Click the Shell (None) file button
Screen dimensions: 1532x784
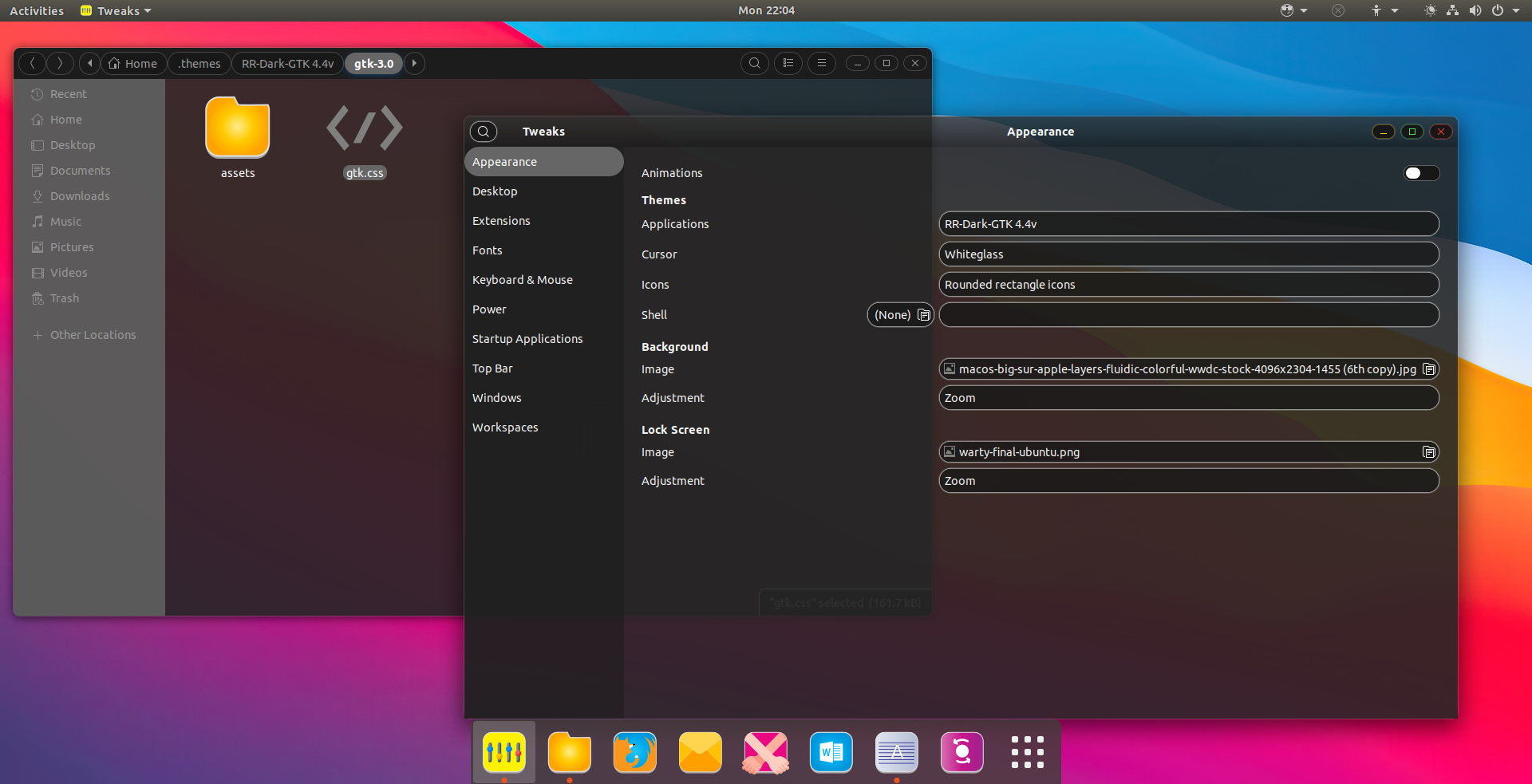point(901,315)
